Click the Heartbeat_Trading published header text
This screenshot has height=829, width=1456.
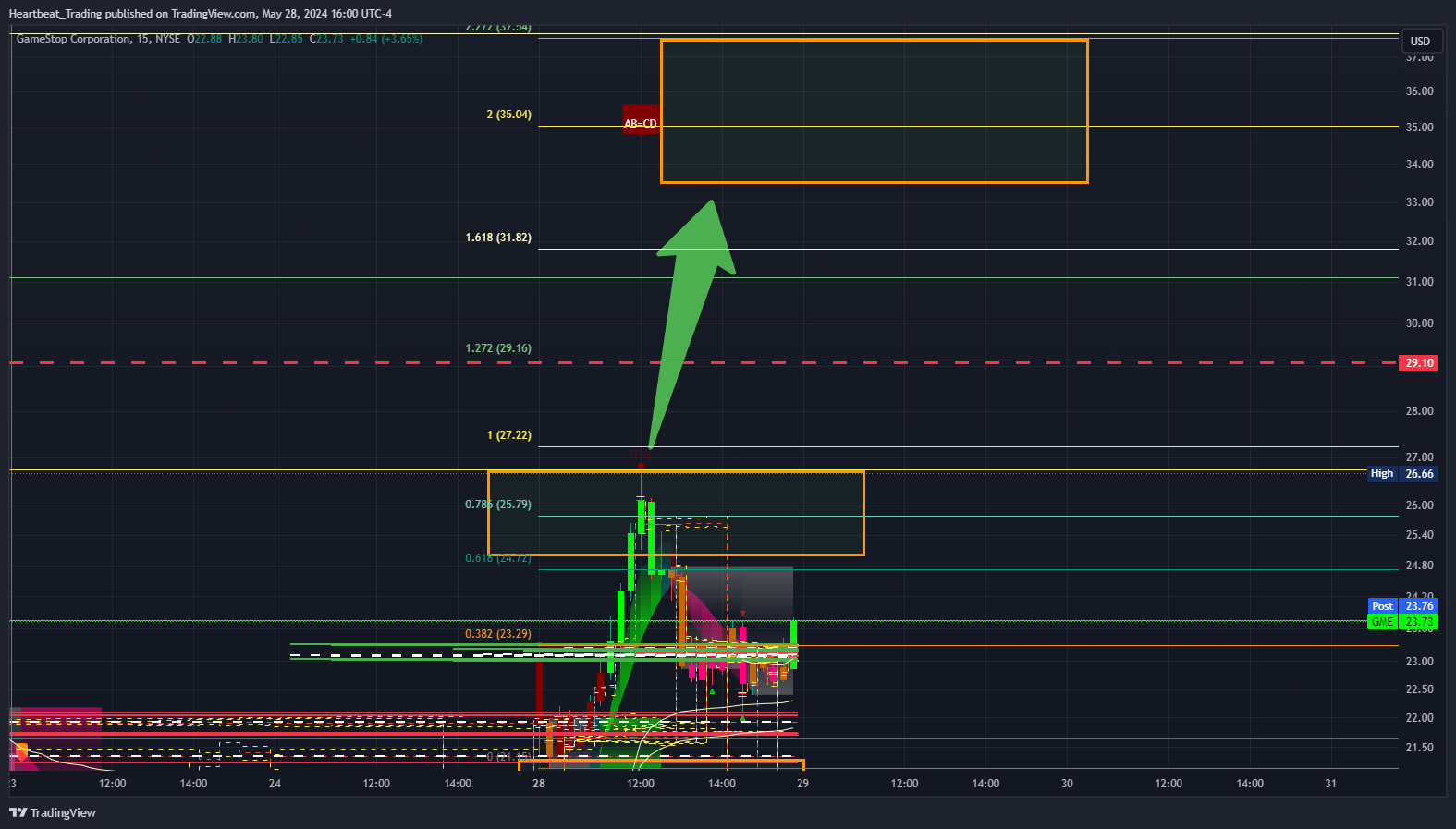(x=200, y=14)
